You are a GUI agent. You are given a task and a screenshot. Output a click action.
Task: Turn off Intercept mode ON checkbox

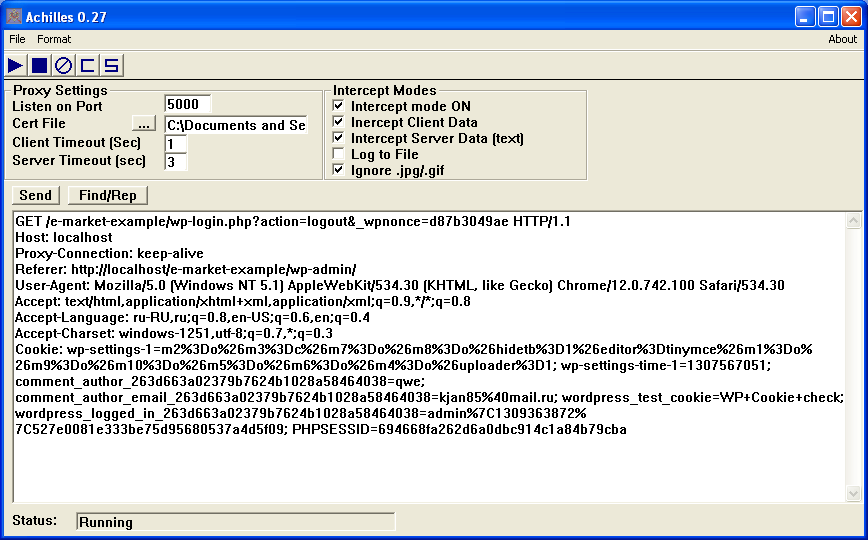tap(338, 106)
